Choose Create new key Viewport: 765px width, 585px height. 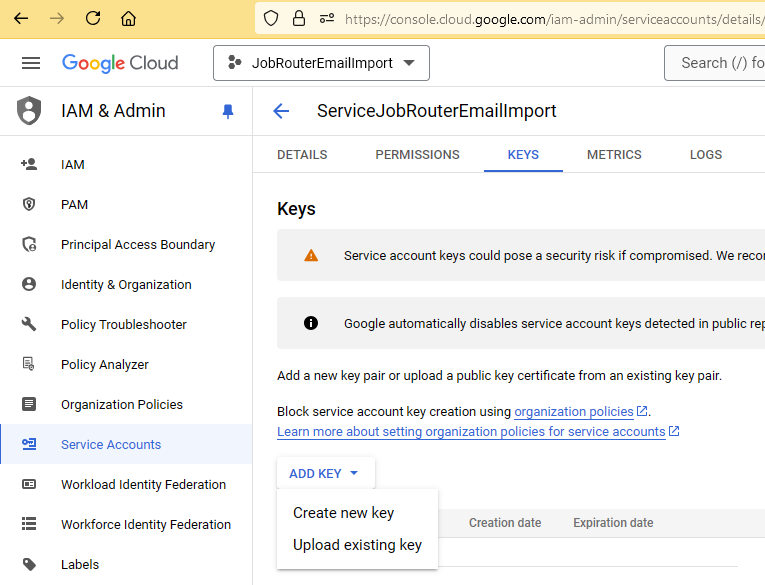click(x=343, y=513)
